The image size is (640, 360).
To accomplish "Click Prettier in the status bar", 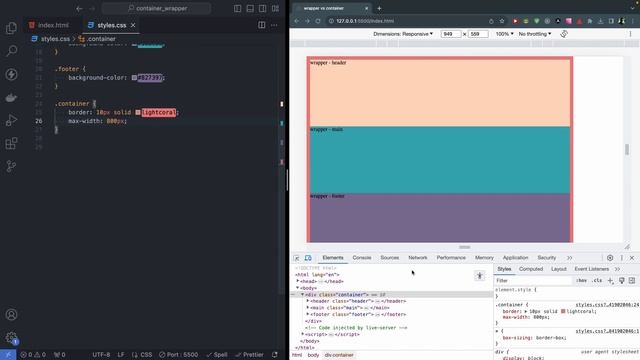I will click(x=249, y=355).
